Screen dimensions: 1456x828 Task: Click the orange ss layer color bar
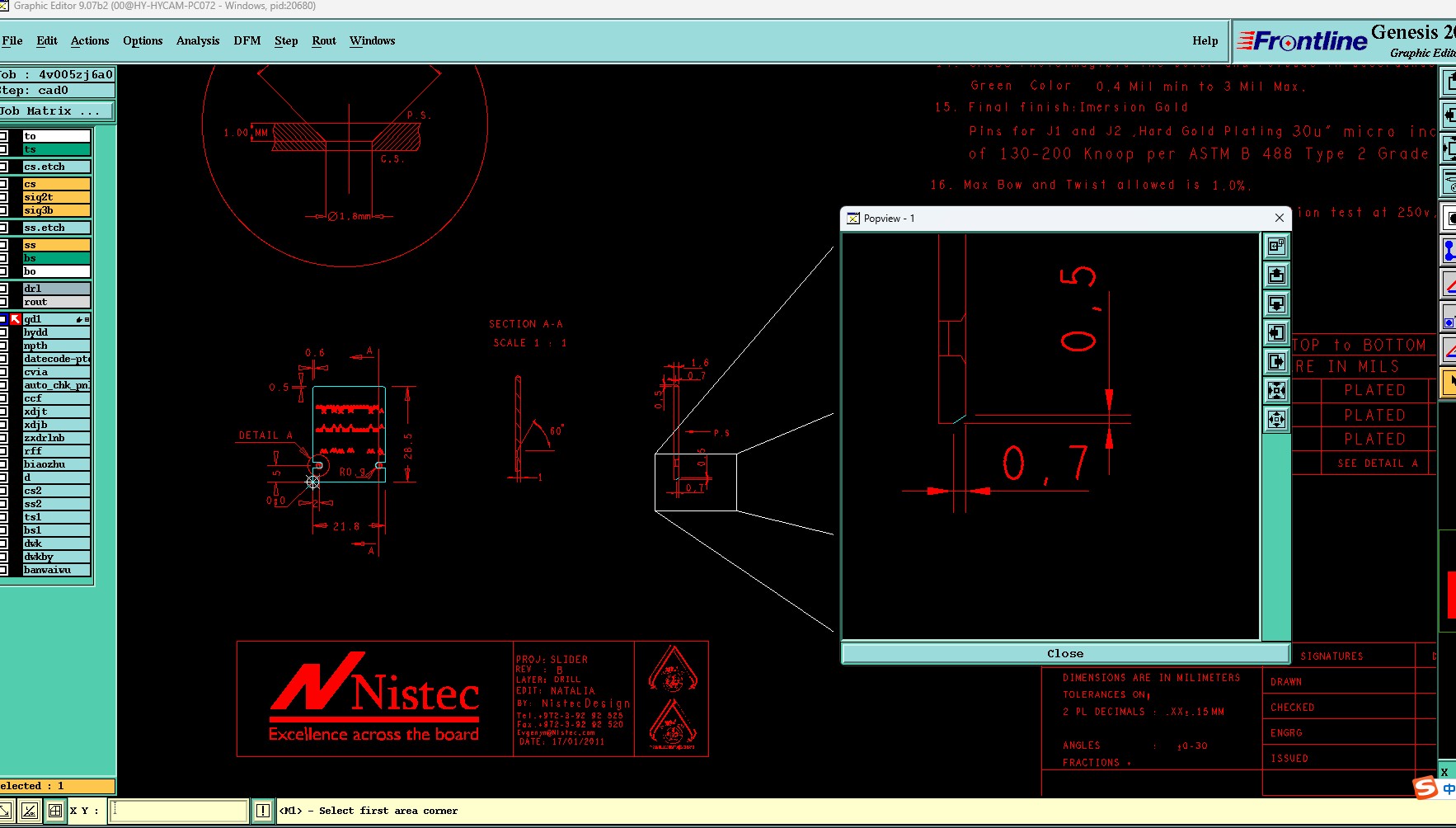pyautogui.click(x=56, y=245)
